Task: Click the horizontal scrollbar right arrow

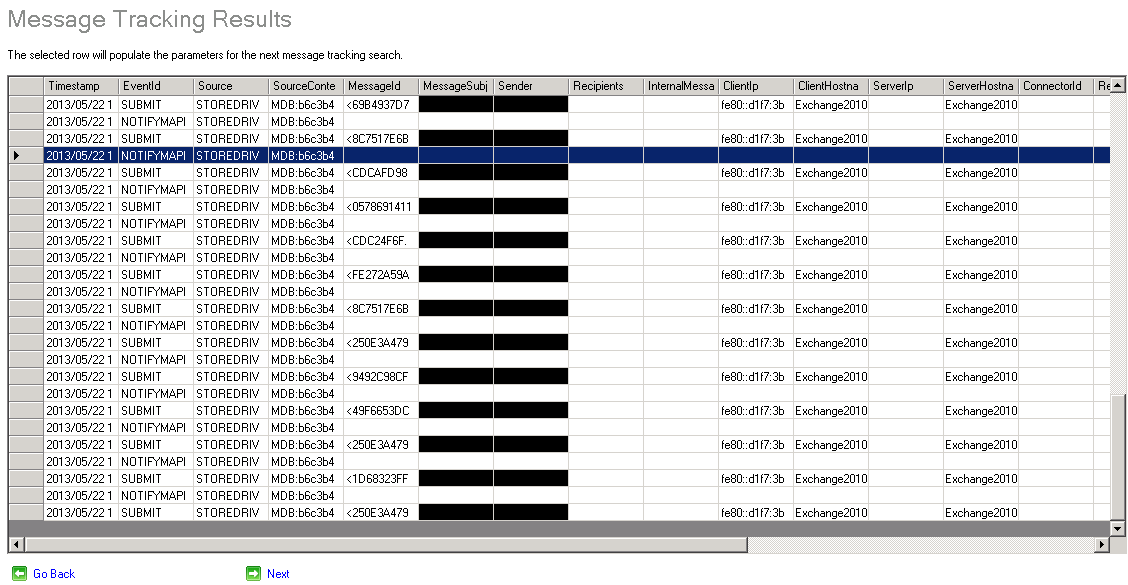Action: point(1102,545)
